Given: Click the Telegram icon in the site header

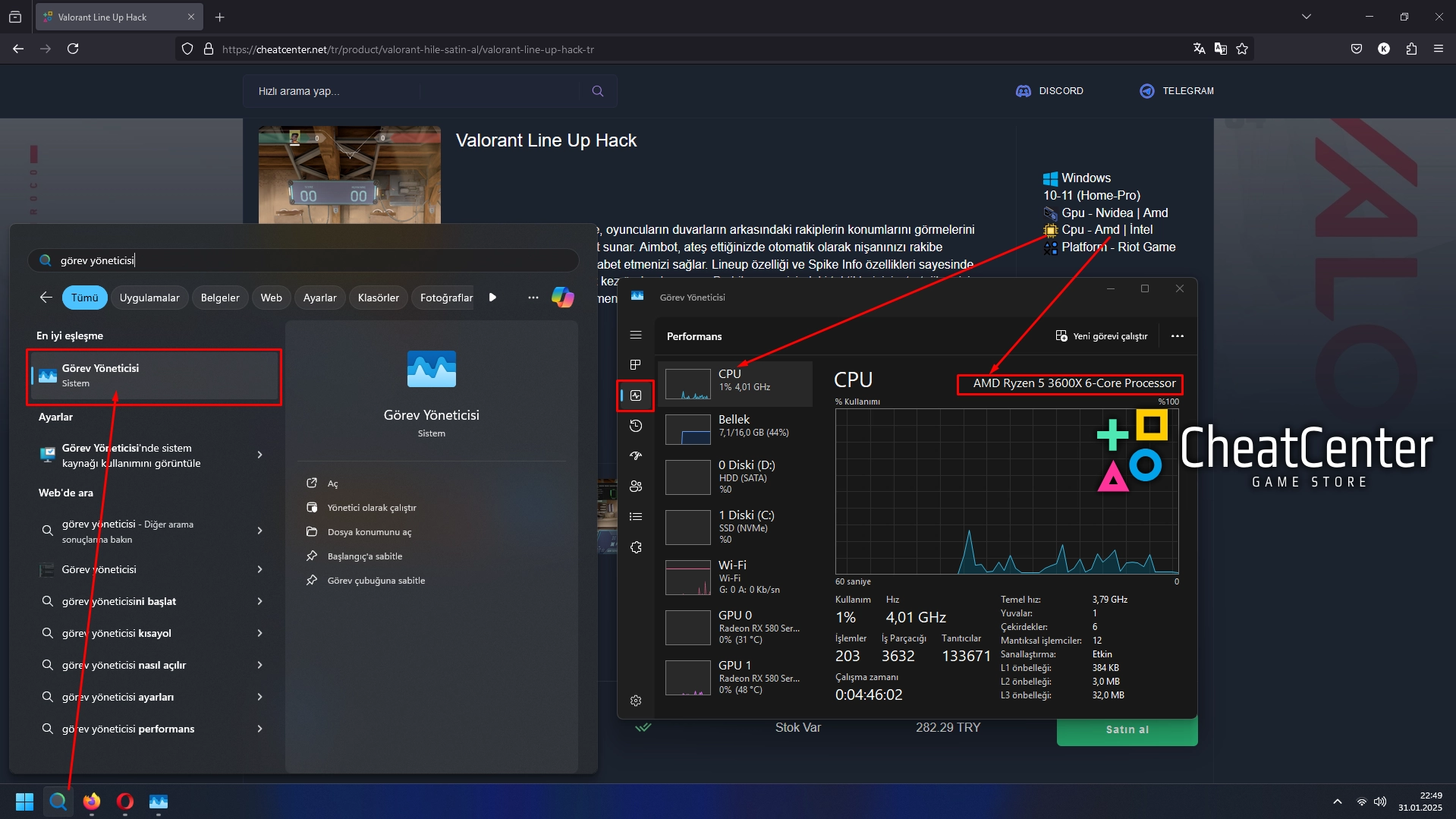Looking at the screenshot, I should 1146,91.
